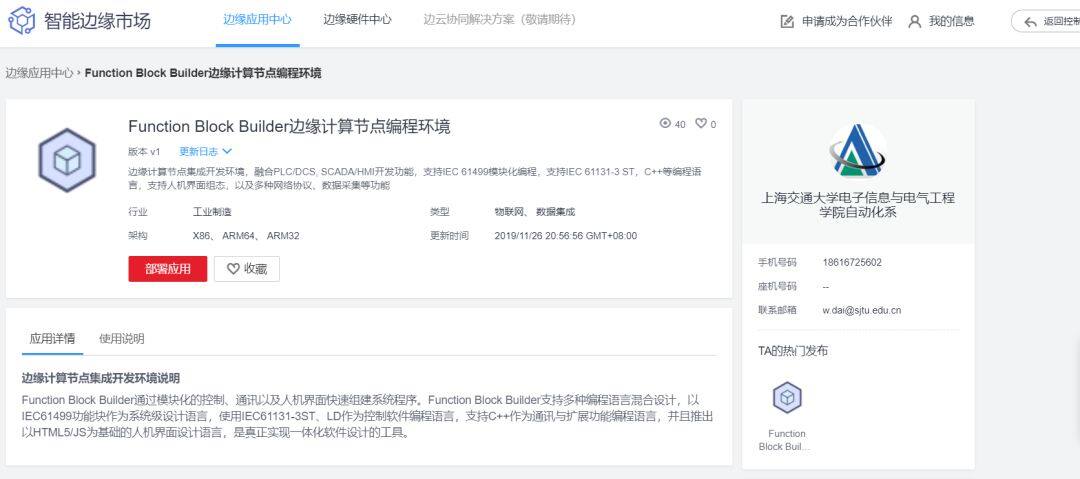Click the 版本 v1 text
Screen dimensions: 1080x479
point(144,152)
